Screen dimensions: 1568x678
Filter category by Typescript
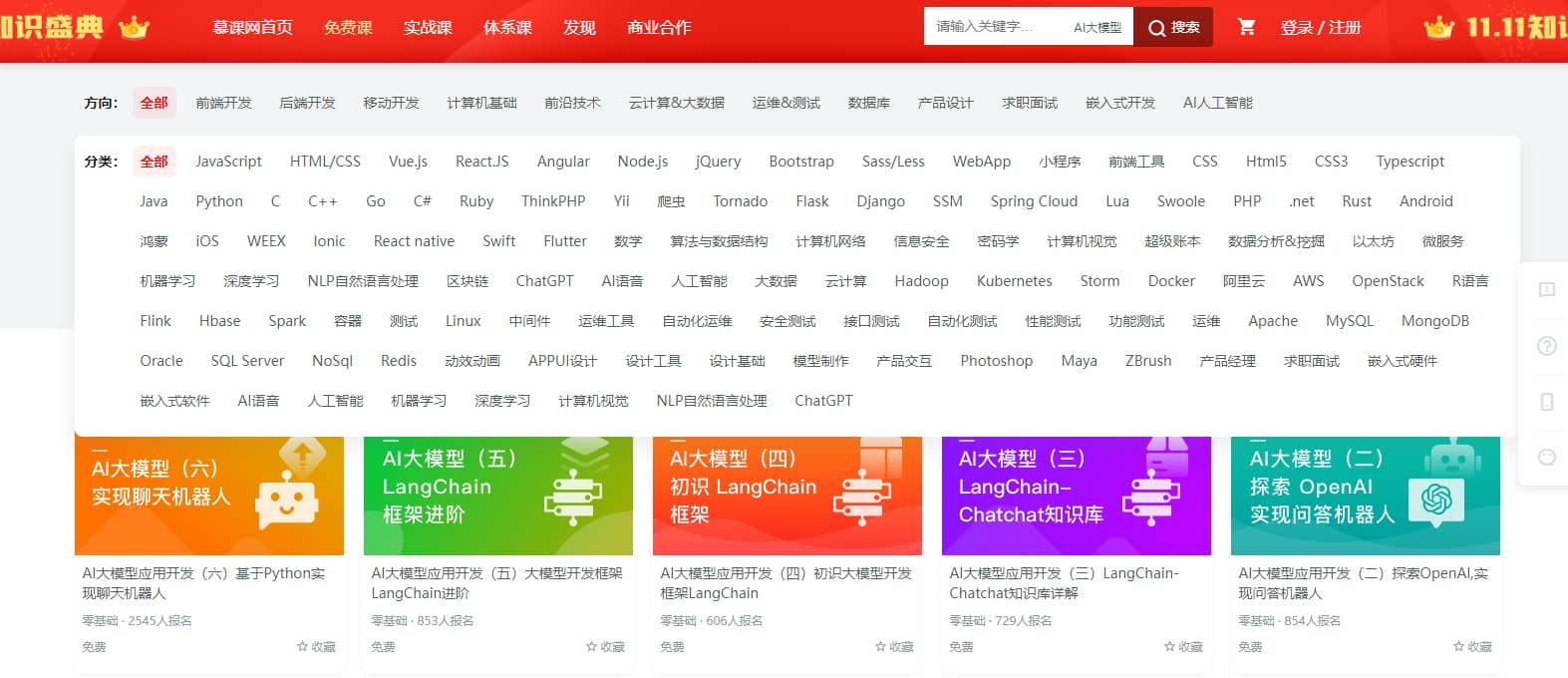pos(1410,162)
